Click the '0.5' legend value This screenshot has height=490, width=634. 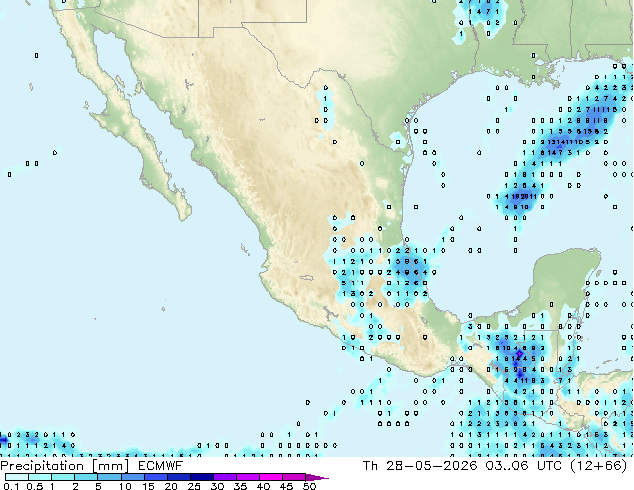35,486
